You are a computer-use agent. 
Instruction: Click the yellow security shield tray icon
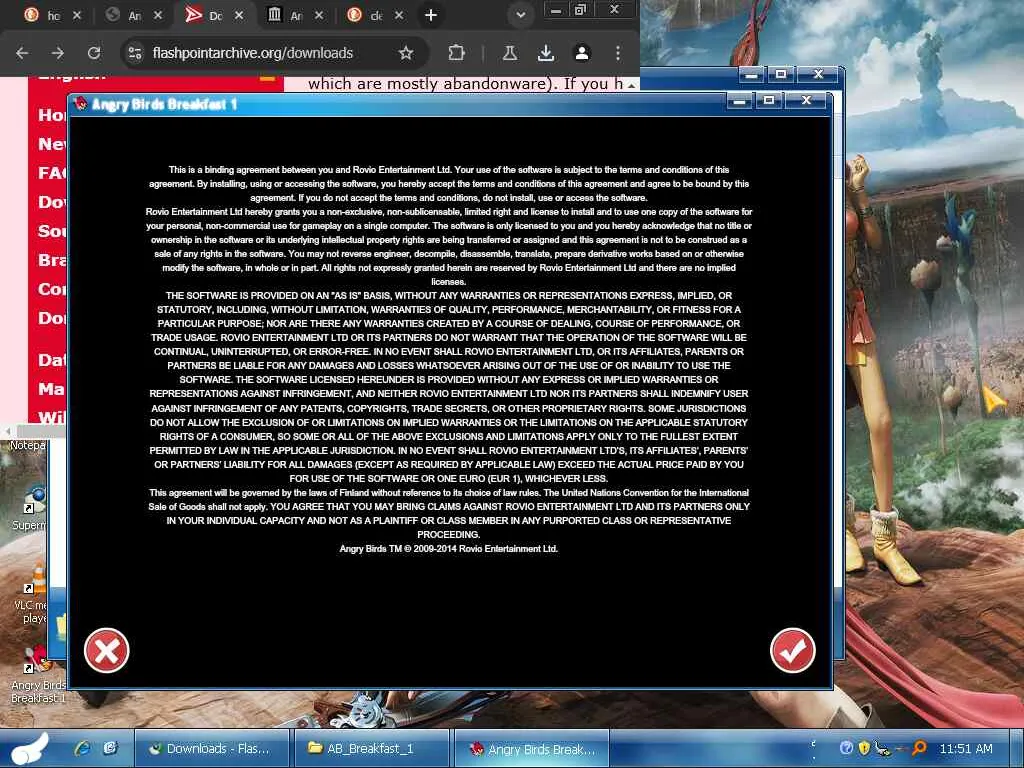(864, 748)
